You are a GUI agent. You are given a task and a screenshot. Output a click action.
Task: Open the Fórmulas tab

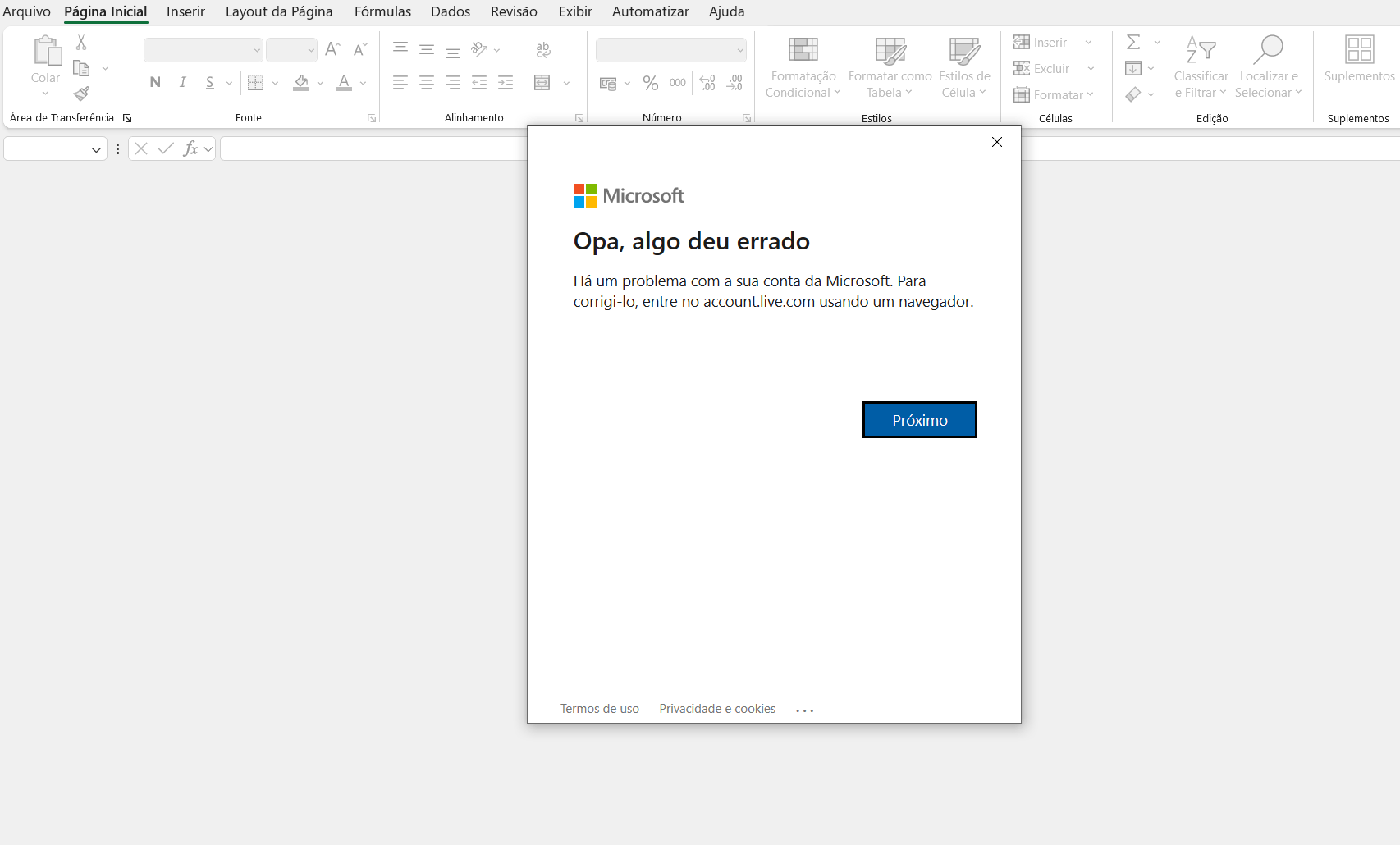[382, 11]
